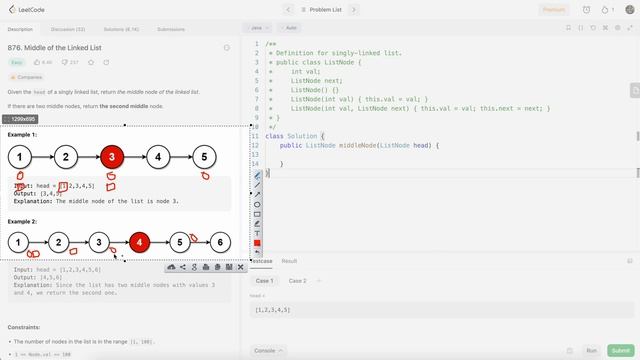The image size is (640, 360).
Task: Click the Run button
Action: tap(591, 351)
